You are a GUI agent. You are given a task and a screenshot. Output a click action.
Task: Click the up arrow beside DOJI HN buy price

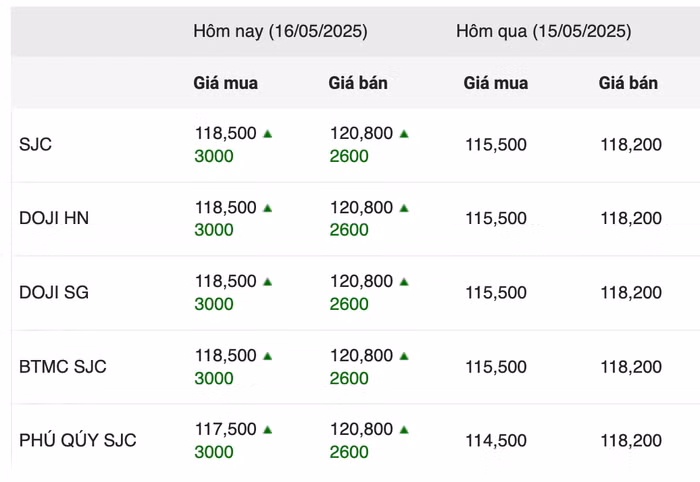[268, 208]
